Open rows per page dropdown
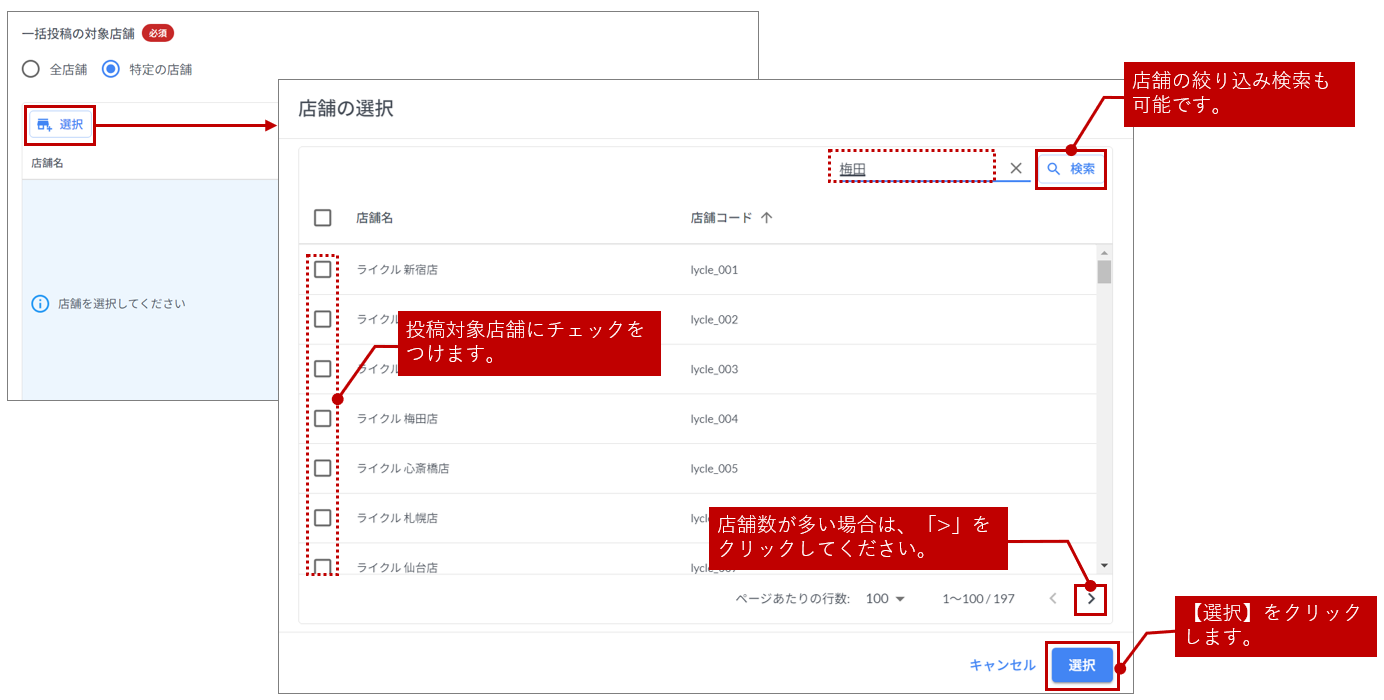This screenshot has height=700, width=1384. coord(885,599)
